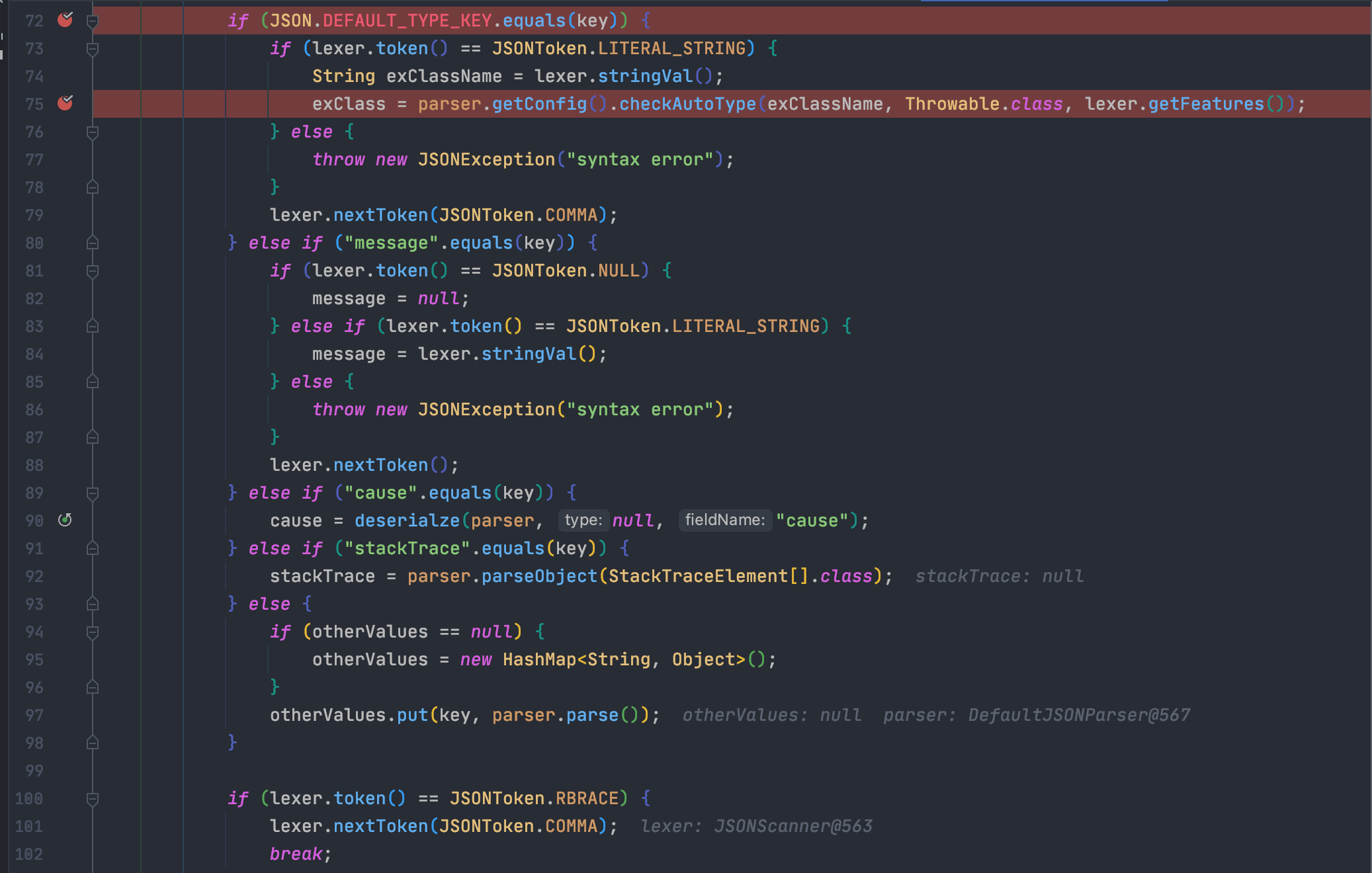Collapse the RBRACE check at line 100
Image resolution: width=1372 pixels, height=873 pixels.
pyautogui.click(x=93, y=799)
